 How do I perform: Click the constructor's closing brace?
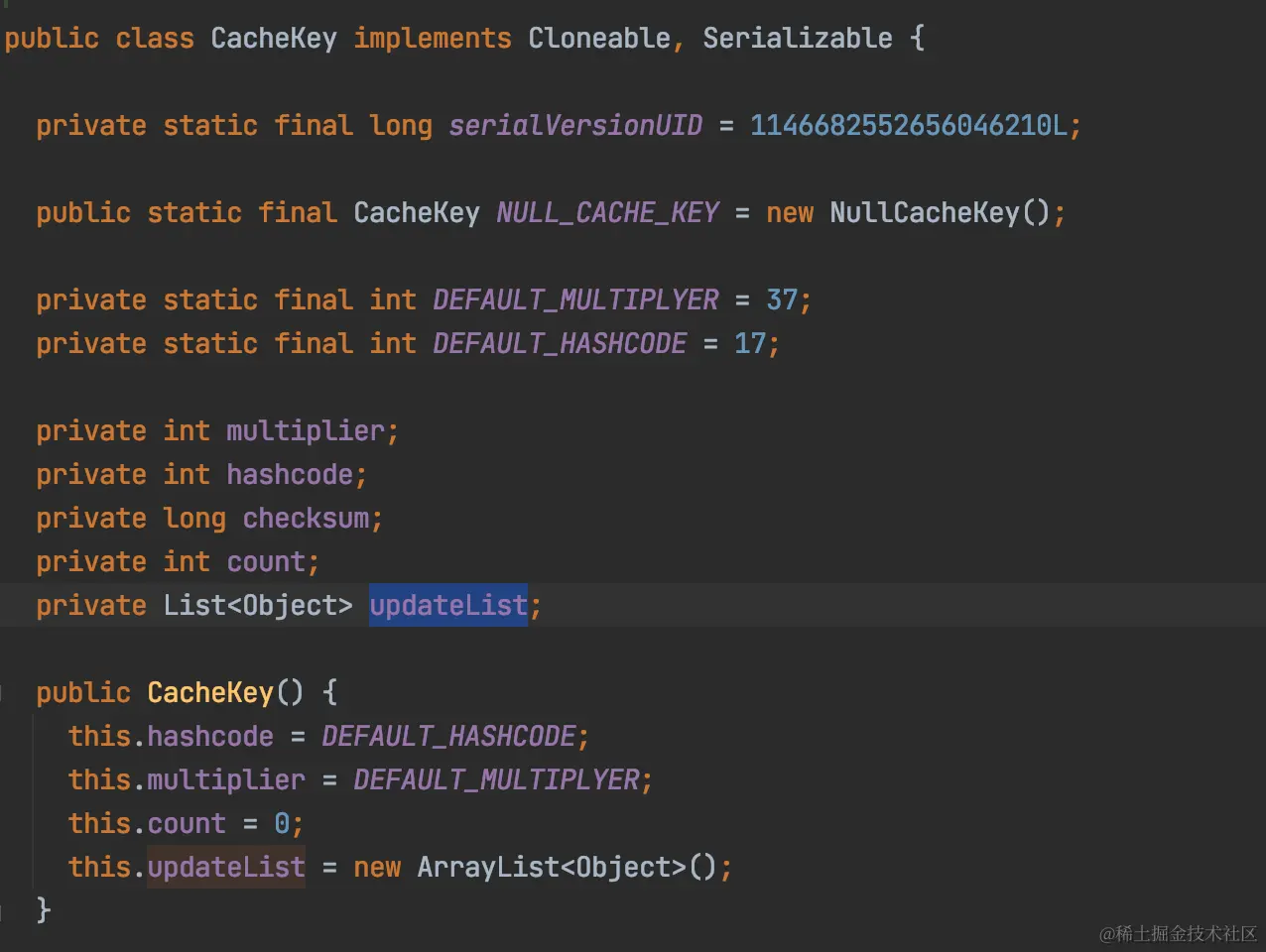coord(43,910)
